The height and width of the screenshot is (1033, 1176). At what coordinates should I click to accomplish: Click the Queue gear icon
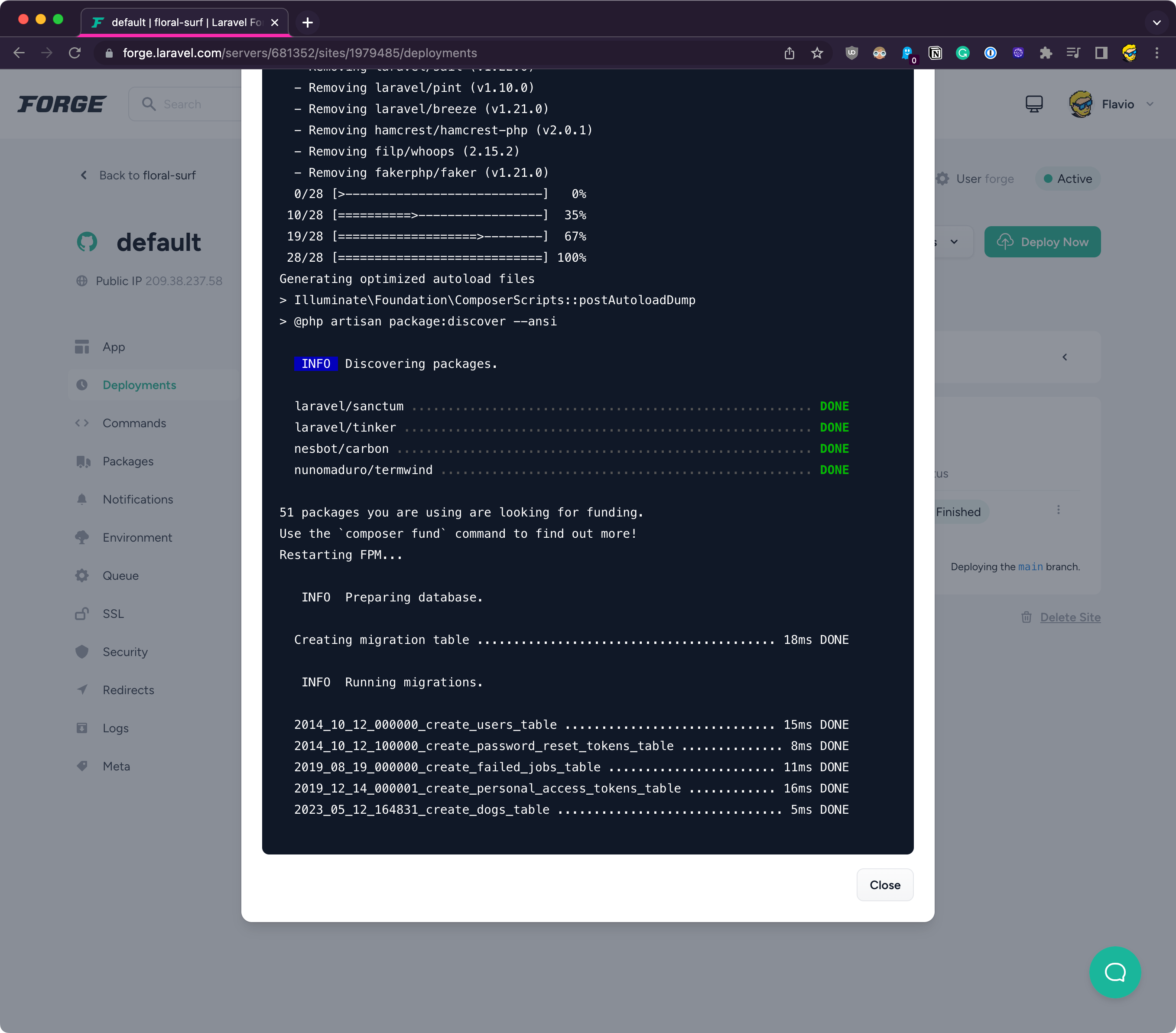pos(82,575)
